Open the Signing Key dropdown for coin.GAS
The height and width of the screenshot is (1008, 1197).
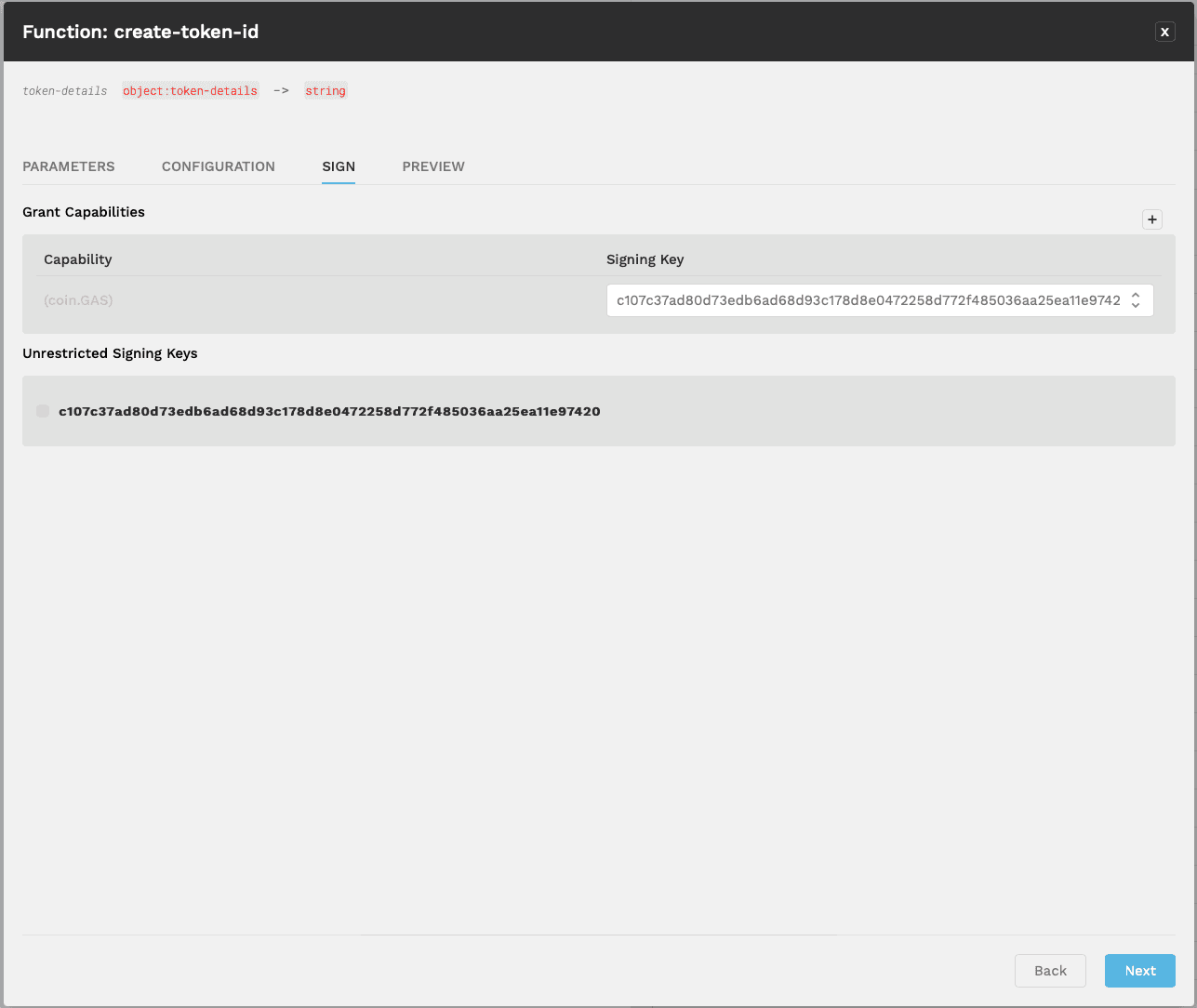coord(880,300)
